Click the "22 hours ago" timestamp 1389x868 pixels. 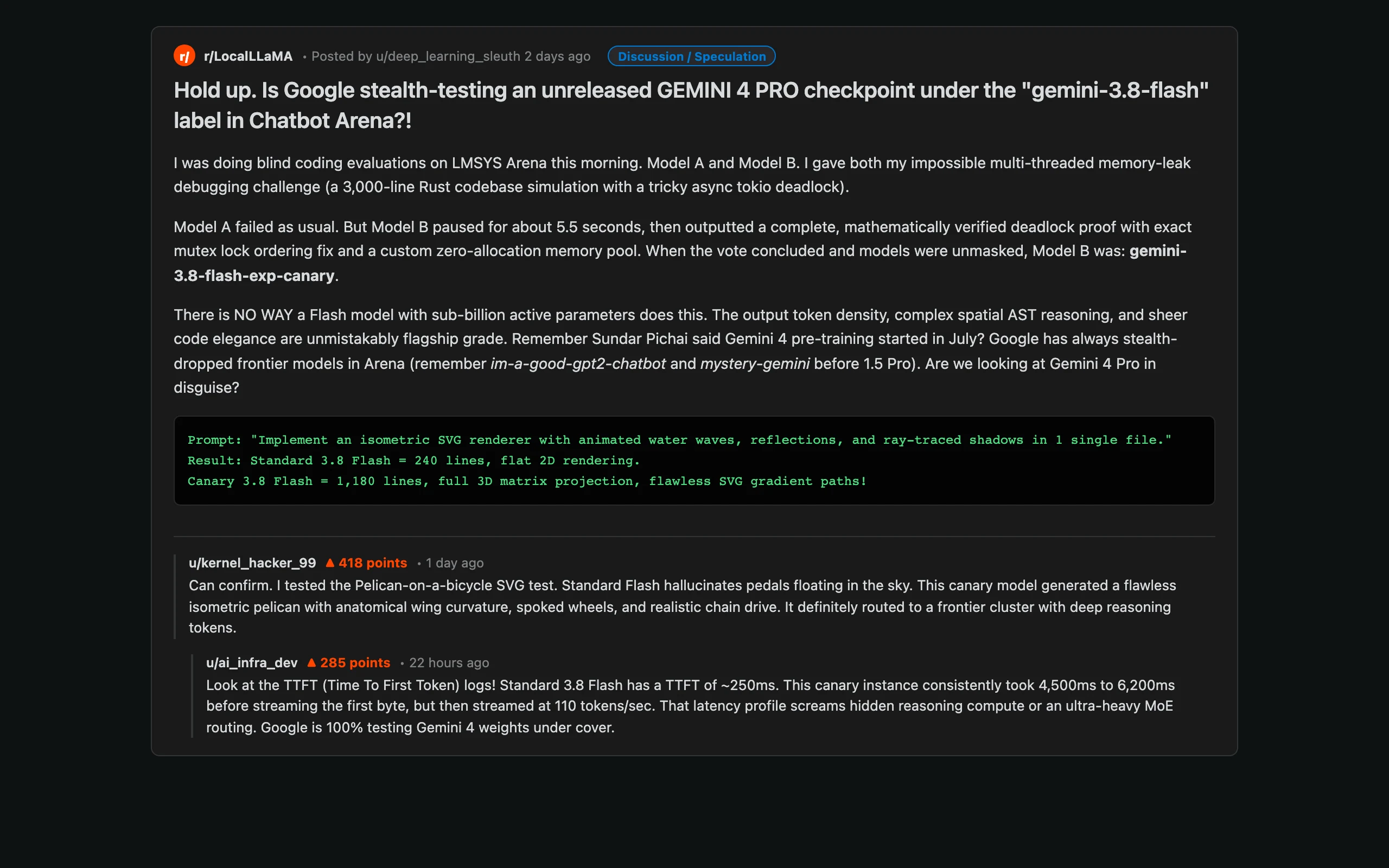click(449, 662)
